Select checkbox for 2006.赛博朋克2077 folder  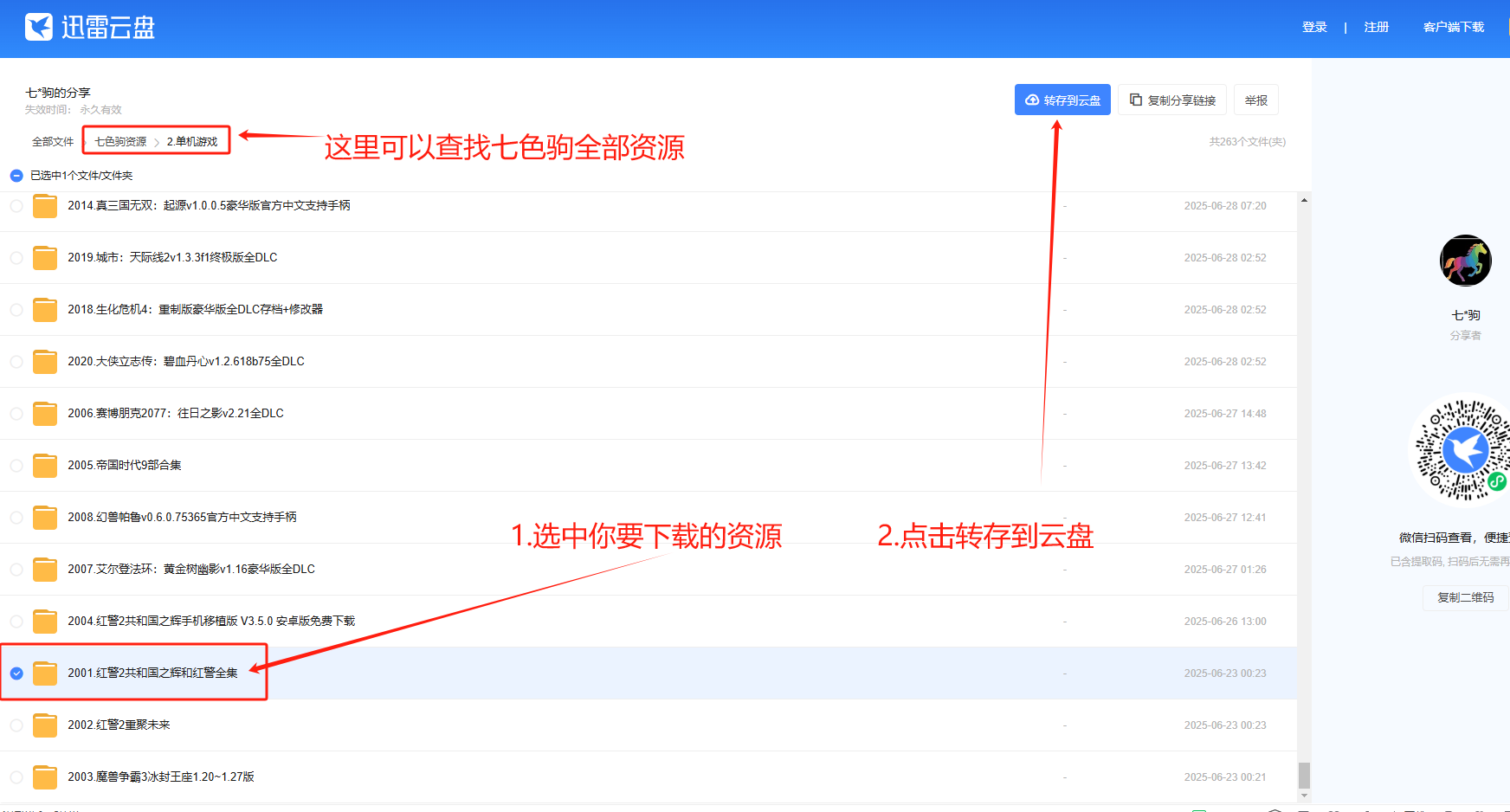click(x=16, y=414)
